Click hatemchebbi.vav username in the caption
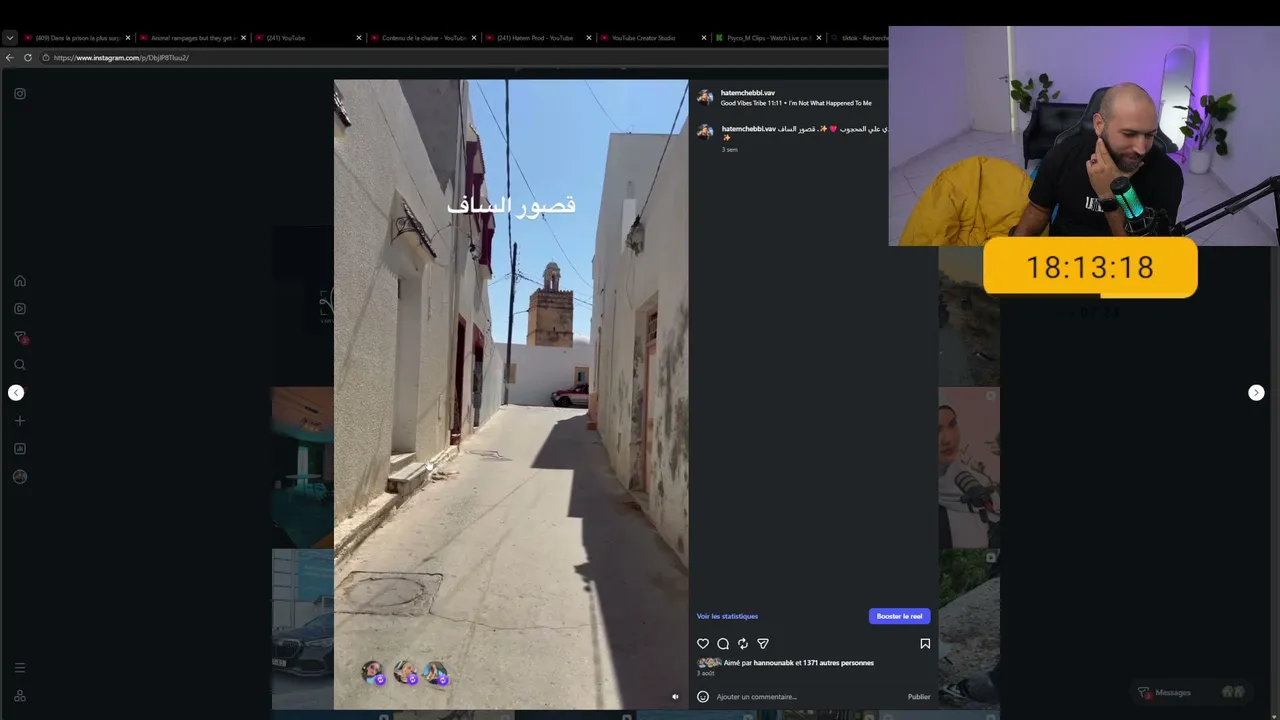Image resolution: width=1280 pixels, height=720 pixels. (749, 129)
